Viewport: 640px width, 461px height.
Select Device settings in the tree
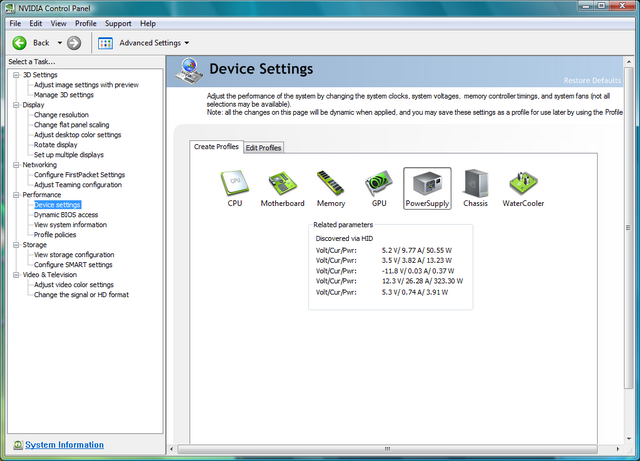coord(57,205)
